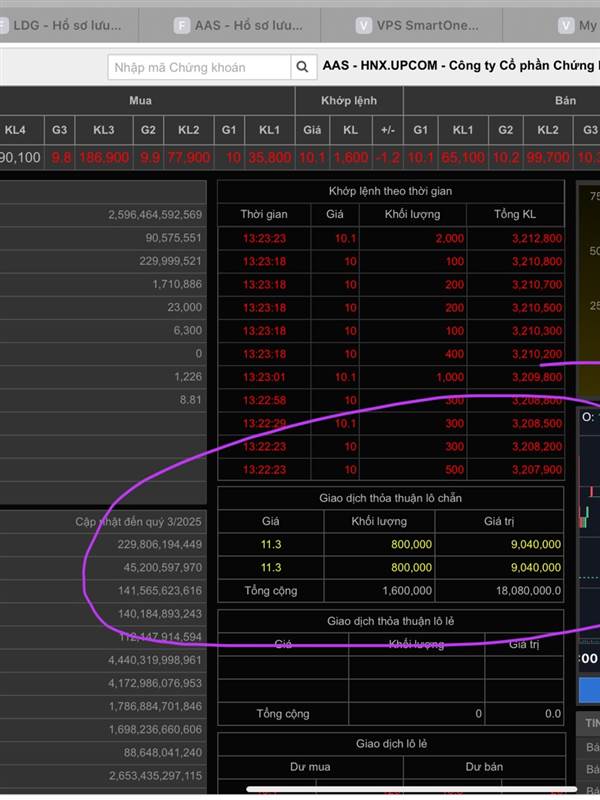Viewport: 600px width, 800px height.
Task: Click the 45,200,597,970 value
Action: [x=163, y=567]
